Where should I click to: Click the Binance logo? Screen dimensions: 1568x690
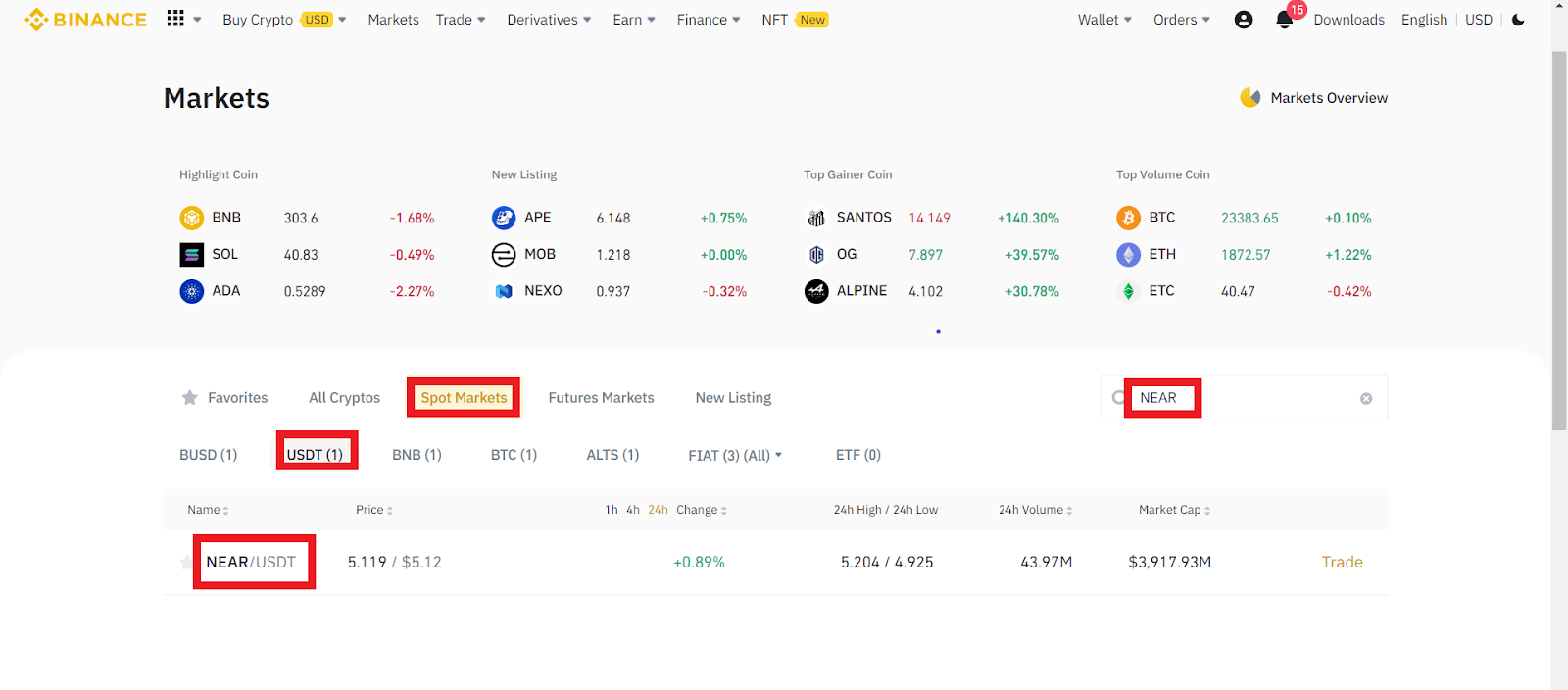click(86, 20)
